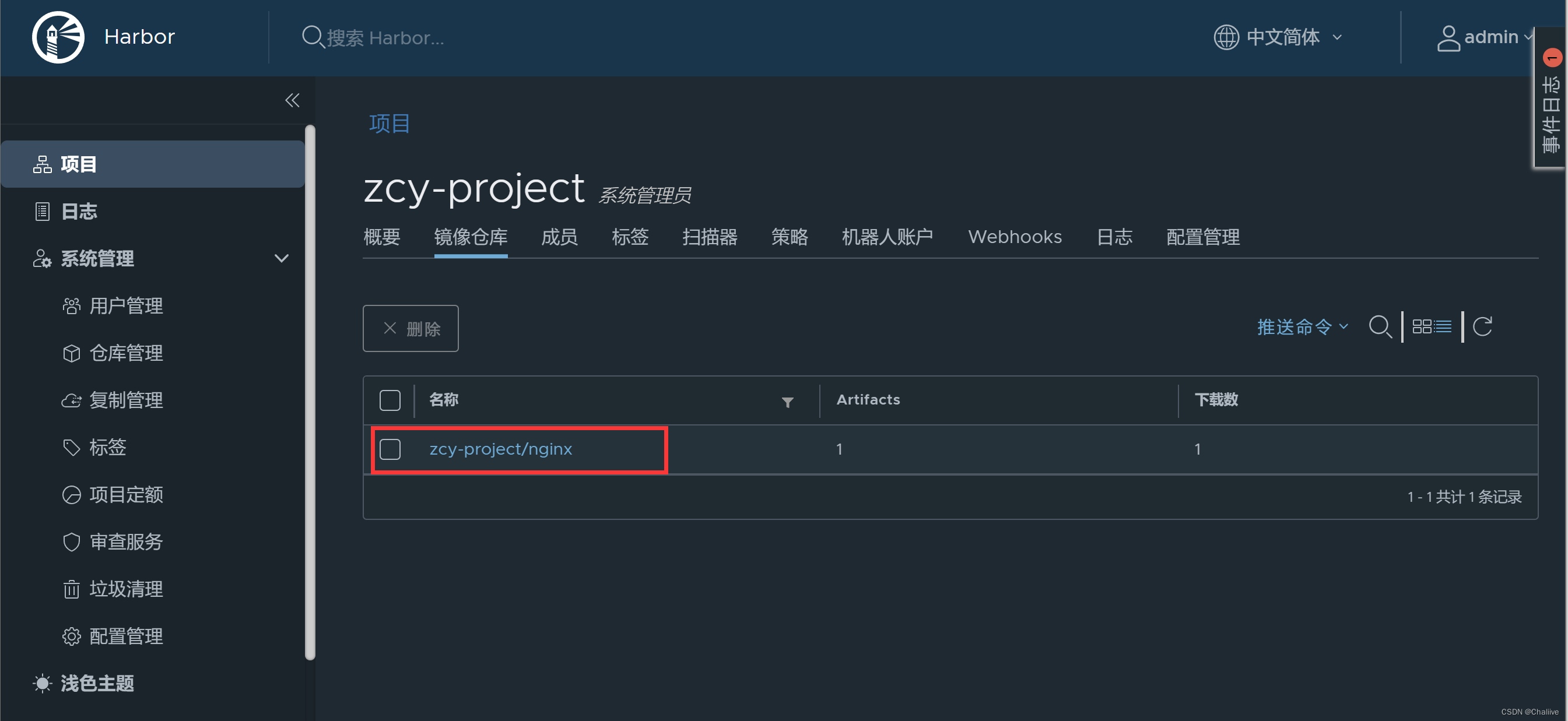Image resolution: width=1568 pixels, height=721 pixels.
Task: Open 项目 in the sidebar
Action: (x=153, y=164)
